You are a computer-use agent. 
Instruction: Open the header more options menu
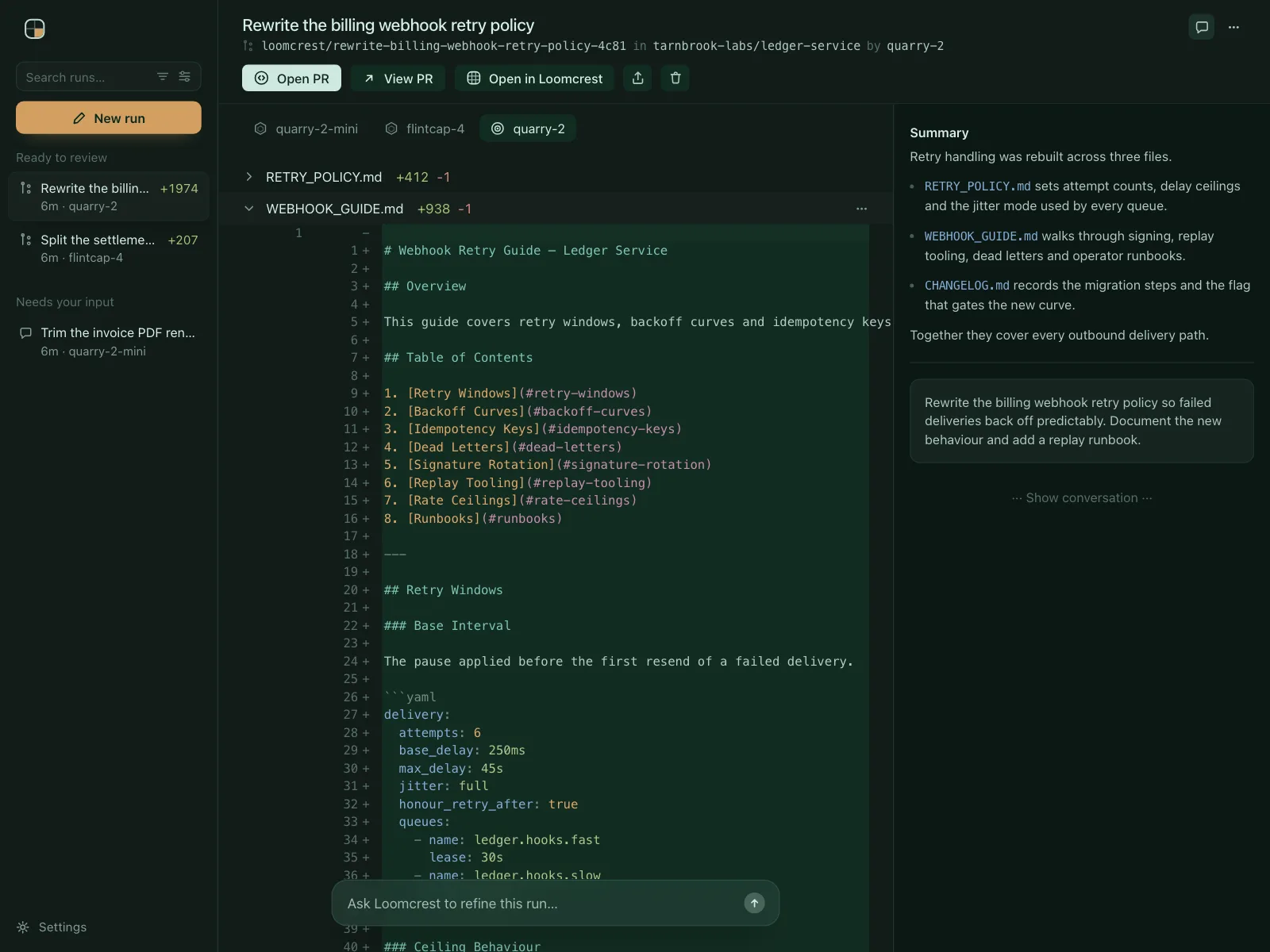click(1233, 27)
